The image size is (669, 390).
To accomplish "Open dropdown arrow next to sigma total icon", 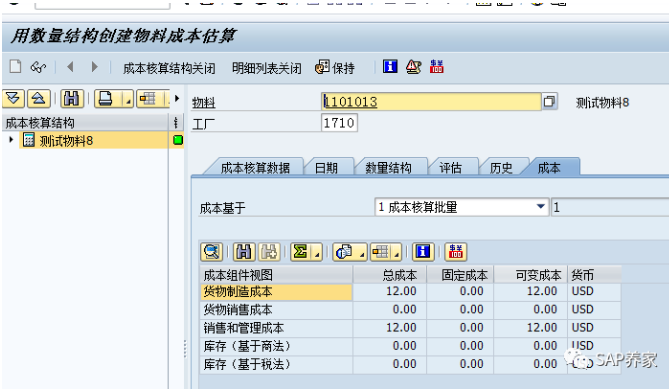I will tap(317, 253).
